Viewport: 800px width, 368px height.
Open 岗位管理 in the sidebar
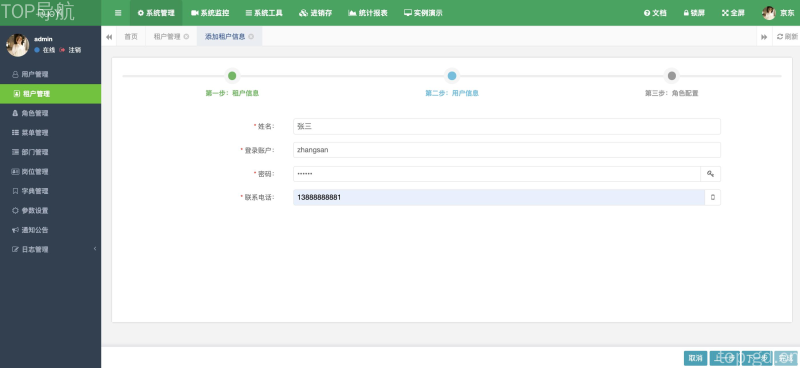(51, 171)
